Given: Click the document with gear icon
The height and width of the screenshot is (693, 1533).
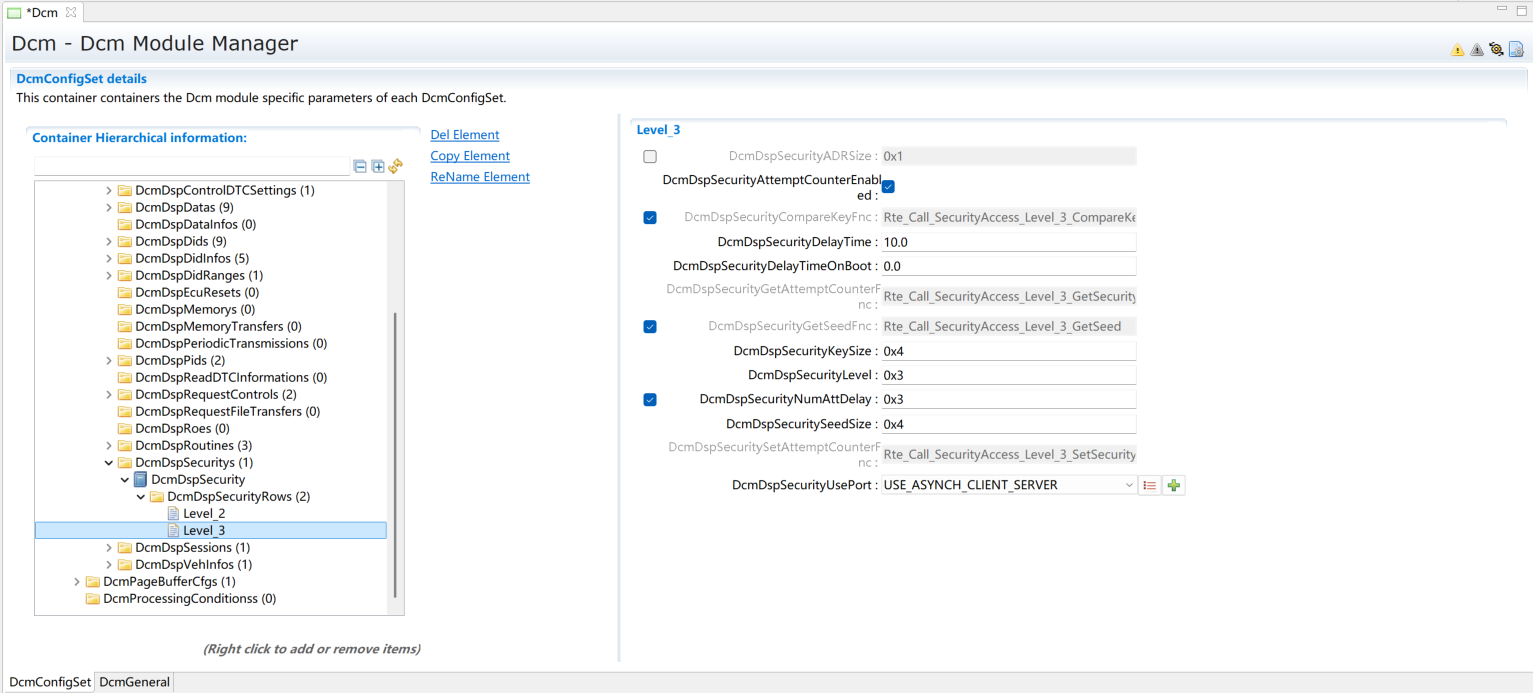Looking at the screenshot, I should coord(1516,49).
